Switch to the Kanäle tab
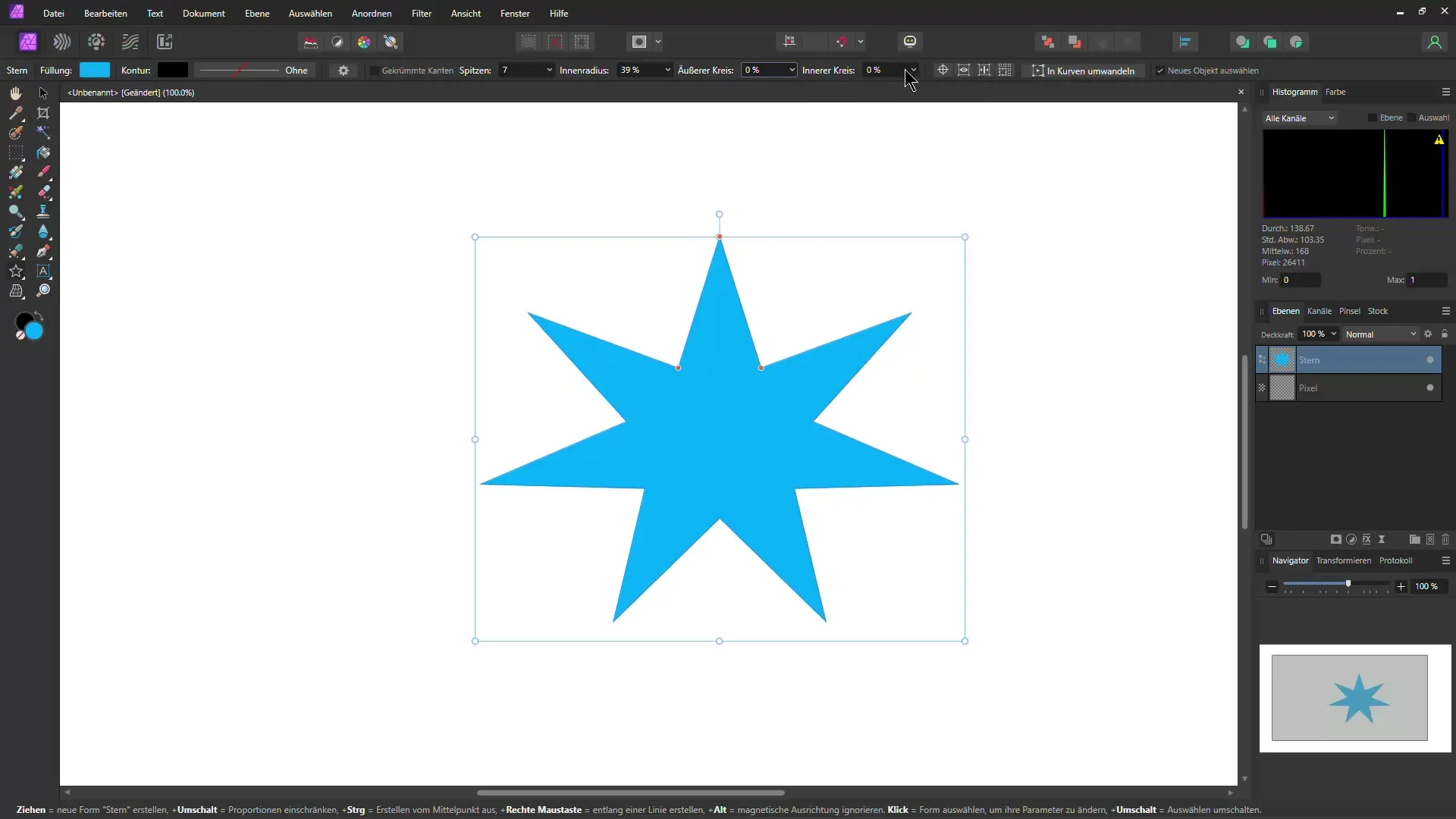This screenshot has width=1456, height=819. pyautogui.click(x=1319, y=311)
